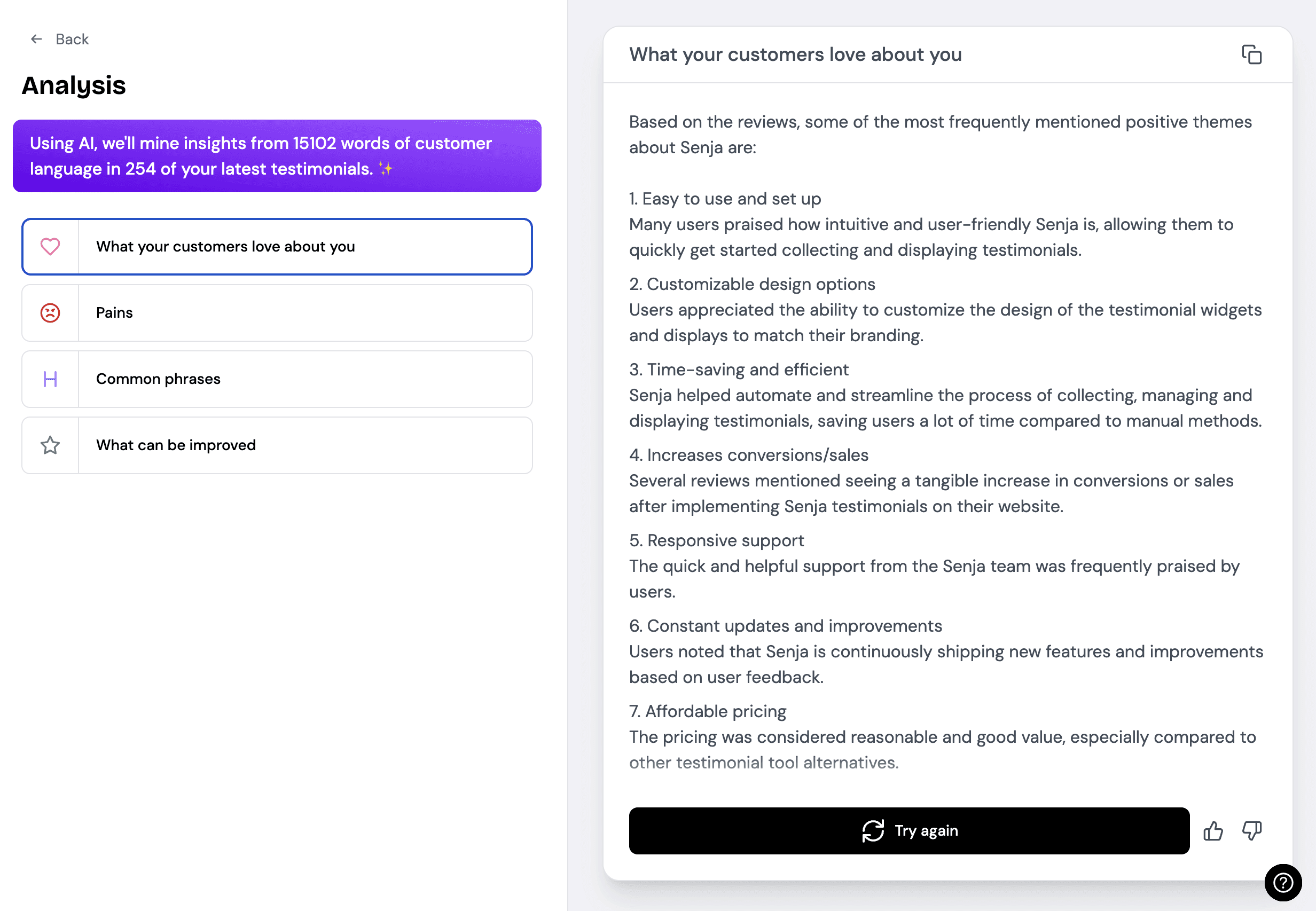This screenshot has height=911, width=1316.
Task: Click the Back link
Action: [72, 39]
